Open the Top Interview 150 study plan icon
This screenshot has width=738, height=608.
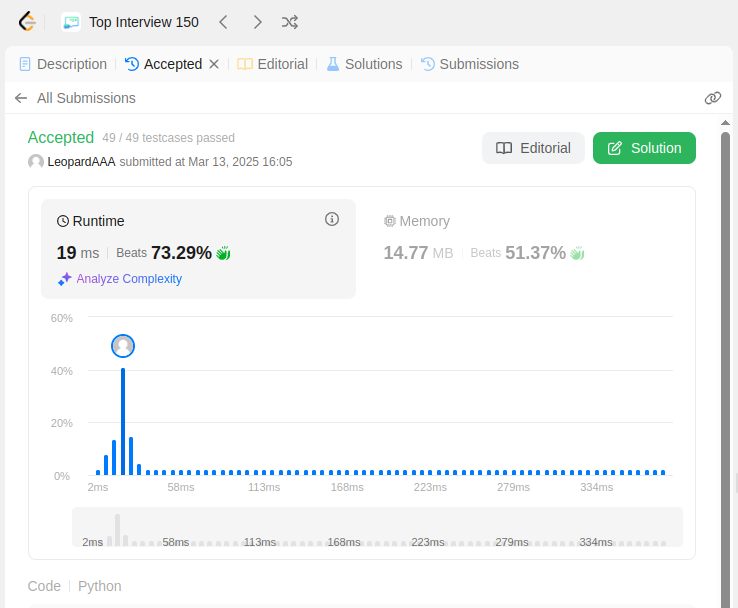[x=71, y=22]
